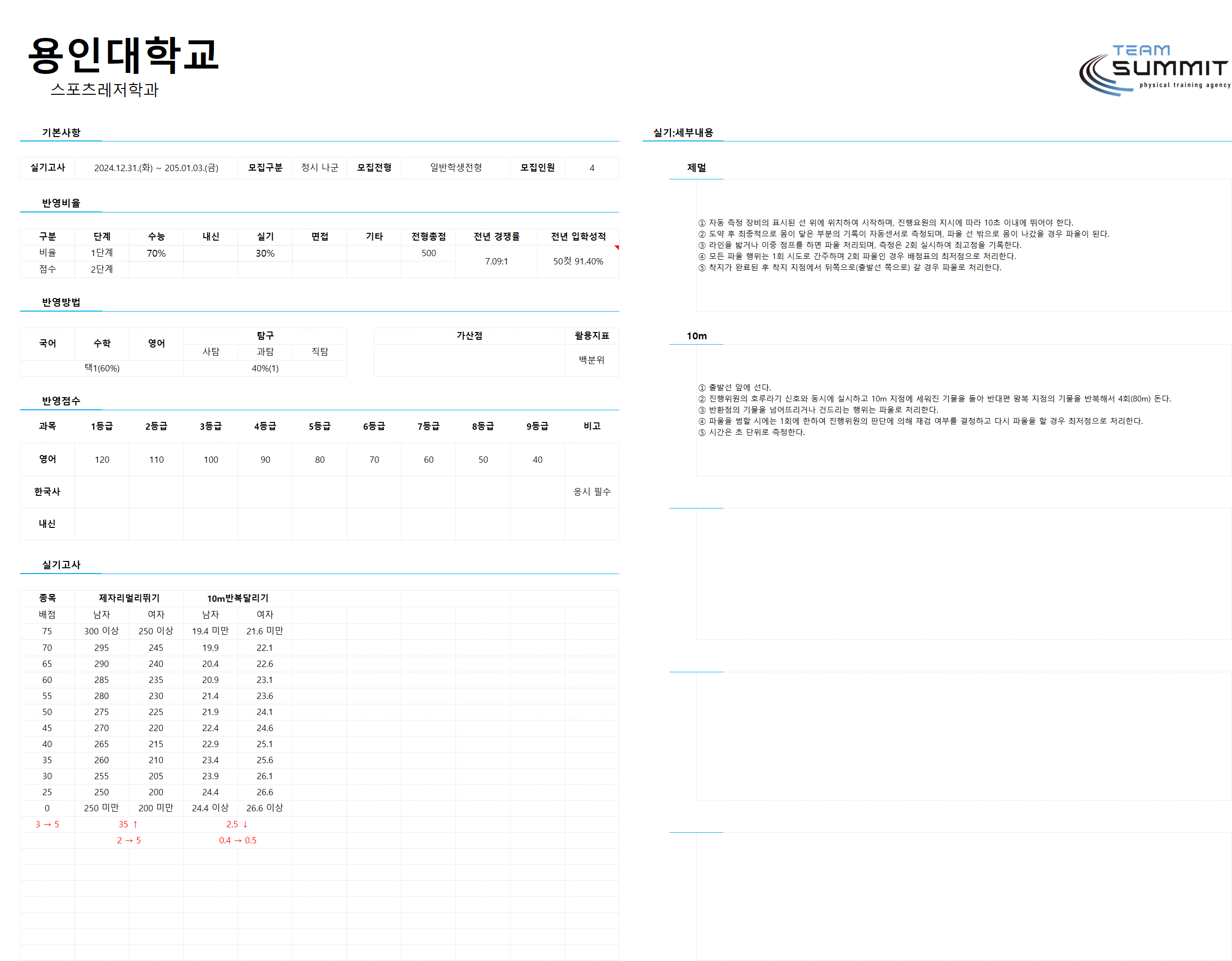Click the red 35 ↑ cell
1232x961 pixels.
click(x=129, y=824)
